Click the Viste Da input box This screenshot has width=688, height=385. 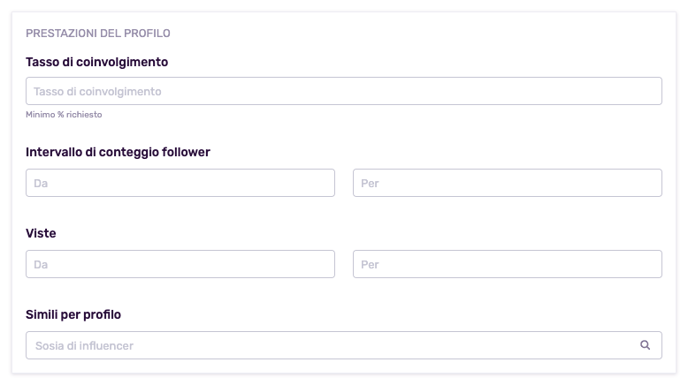[180, 264]
